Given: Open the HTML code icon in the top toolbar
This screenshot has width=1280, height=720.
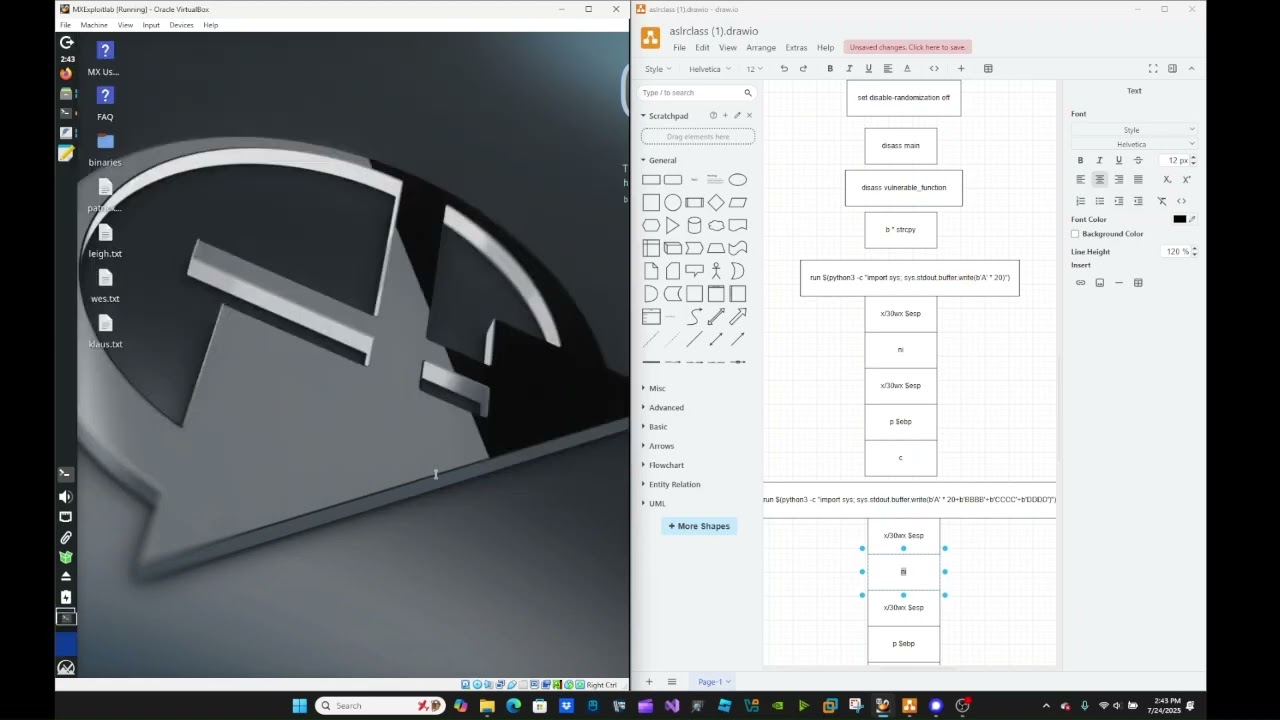Looking at the screenshot, I should click(934, 69).
